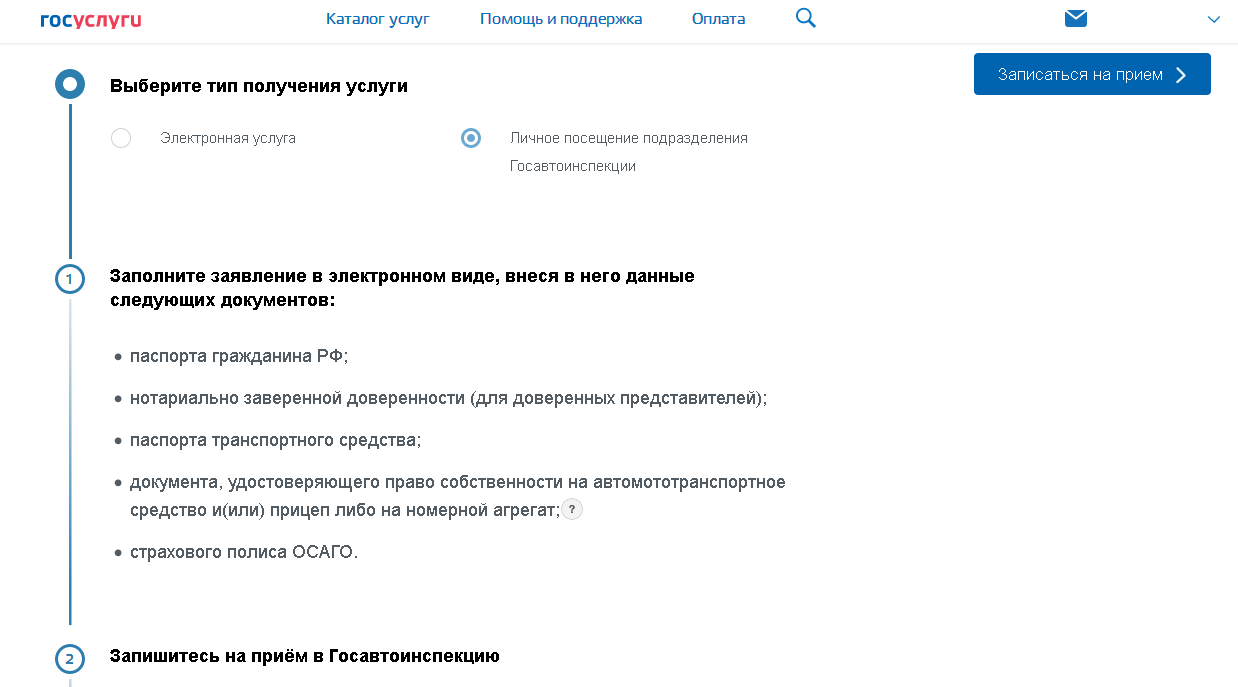Go to Помощь и поддержка

click(x=561, y=19)
